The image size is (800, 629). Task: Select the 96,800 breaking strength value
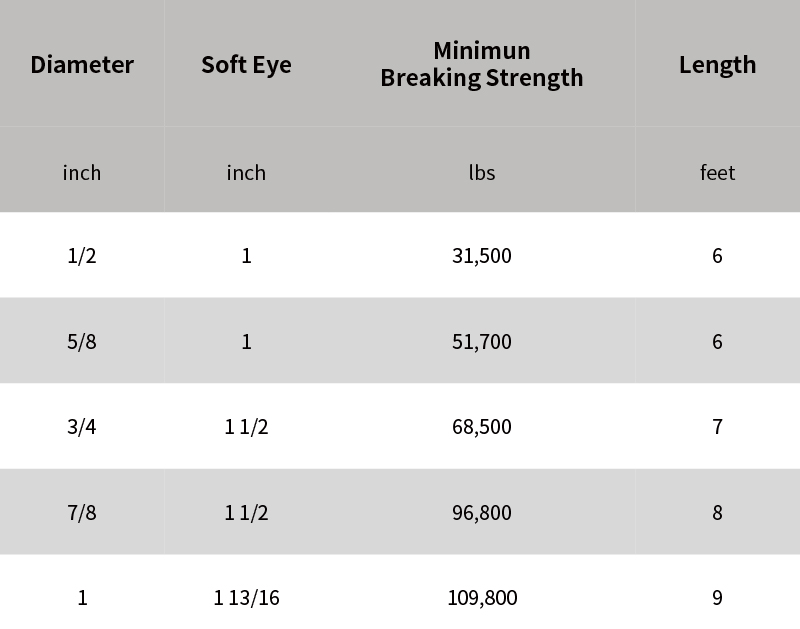coord(482,512)
